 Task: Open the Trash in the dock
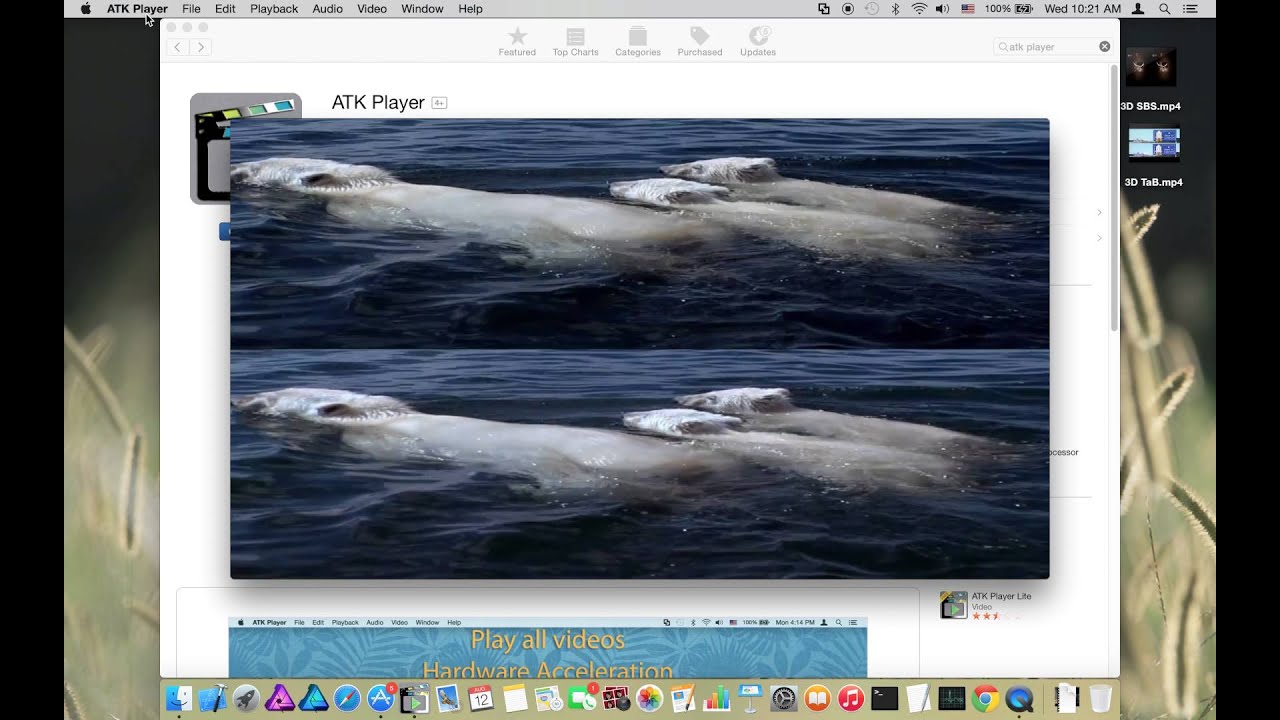(1100, 699)
